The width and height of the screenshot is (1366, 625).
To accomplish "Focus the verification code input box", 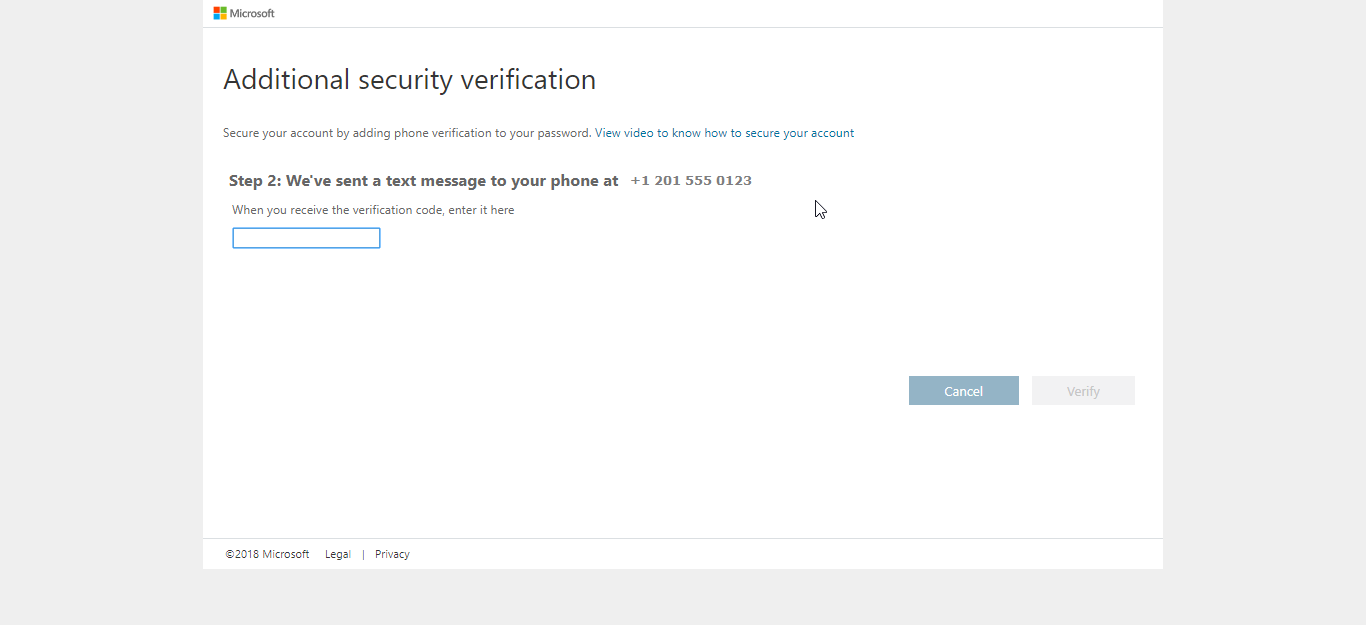I will (x=306, y=238).
